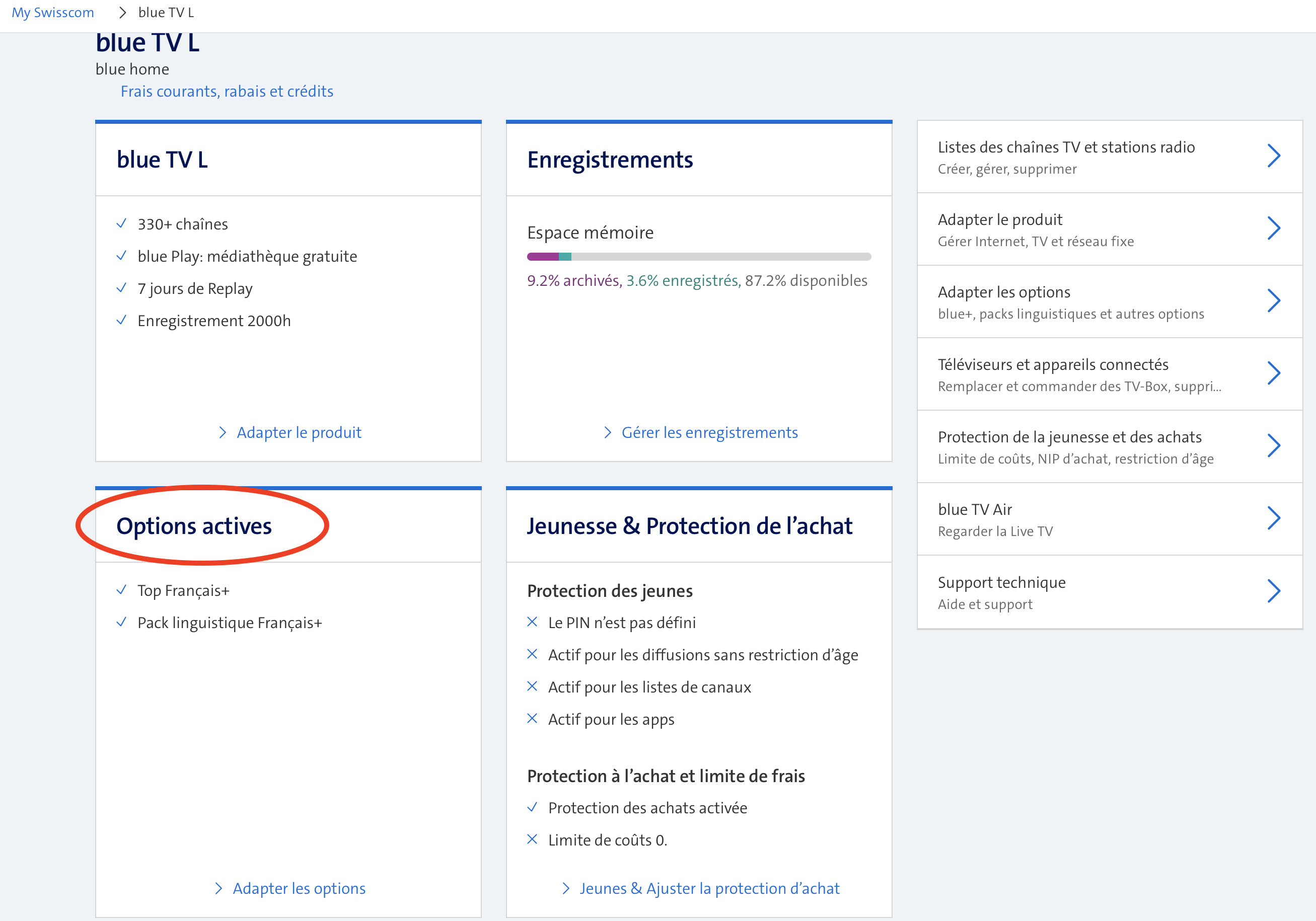Click the Options actives card heading
The image size is (1316, 921).
coord(194,525)
